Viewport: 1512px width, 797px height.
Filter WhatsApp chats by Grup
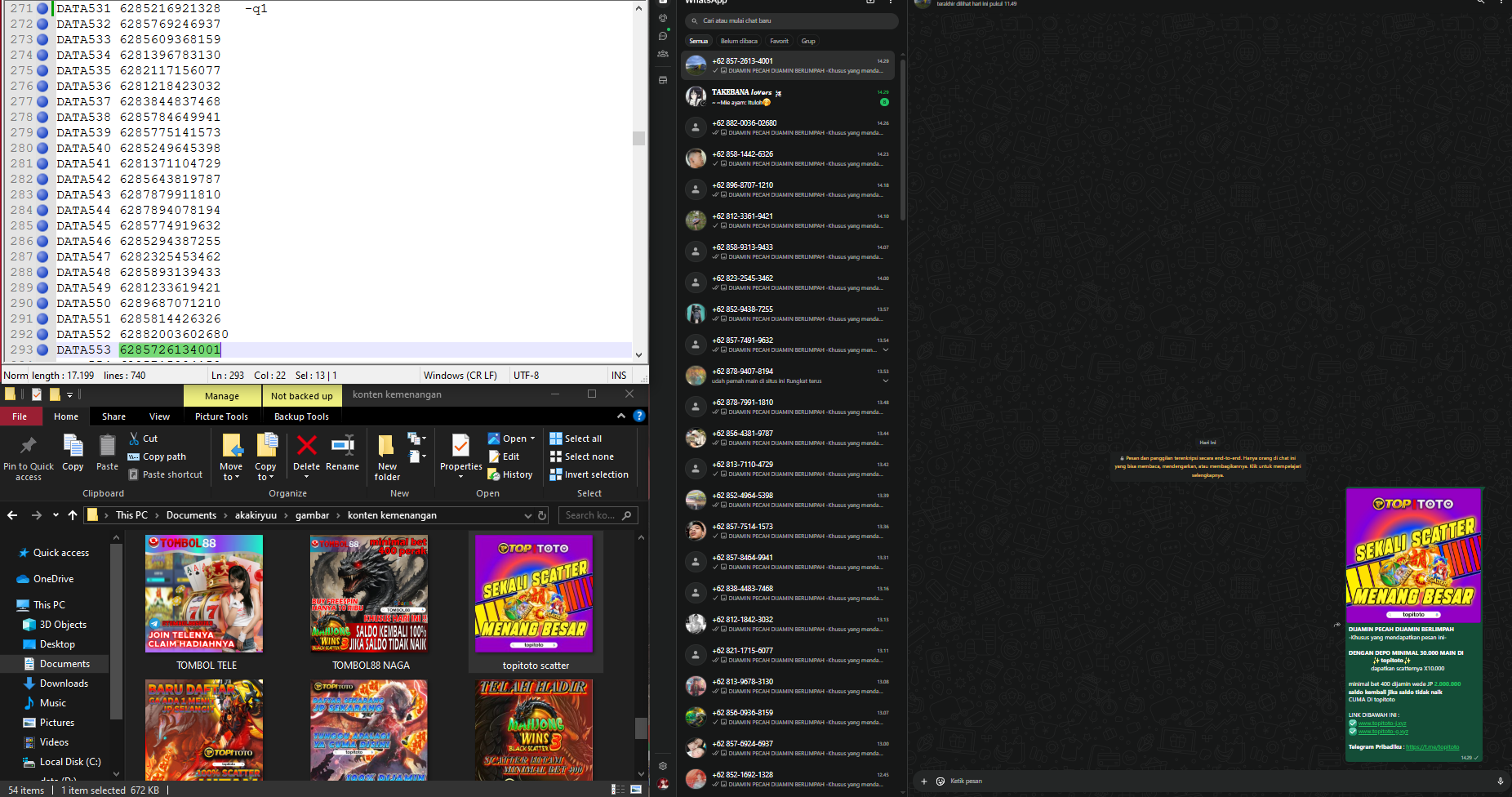(x=808, y=41)
